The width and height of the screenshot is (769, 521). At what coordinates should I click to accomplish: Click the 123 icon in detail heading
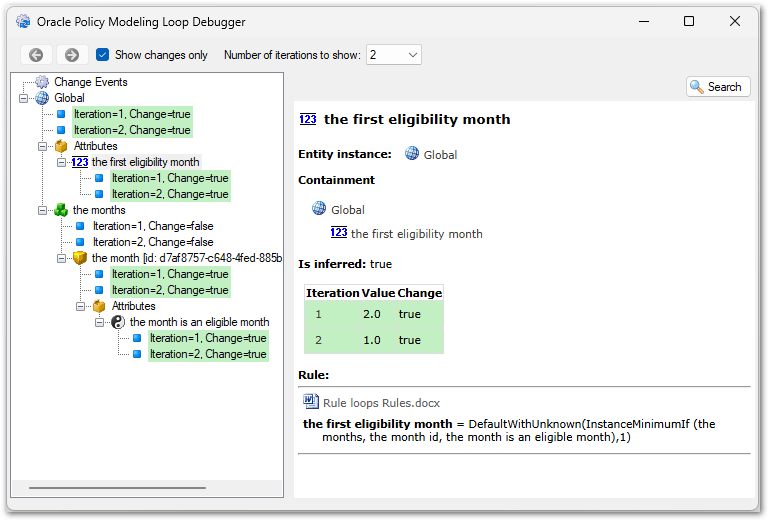[x=308, y=119]
